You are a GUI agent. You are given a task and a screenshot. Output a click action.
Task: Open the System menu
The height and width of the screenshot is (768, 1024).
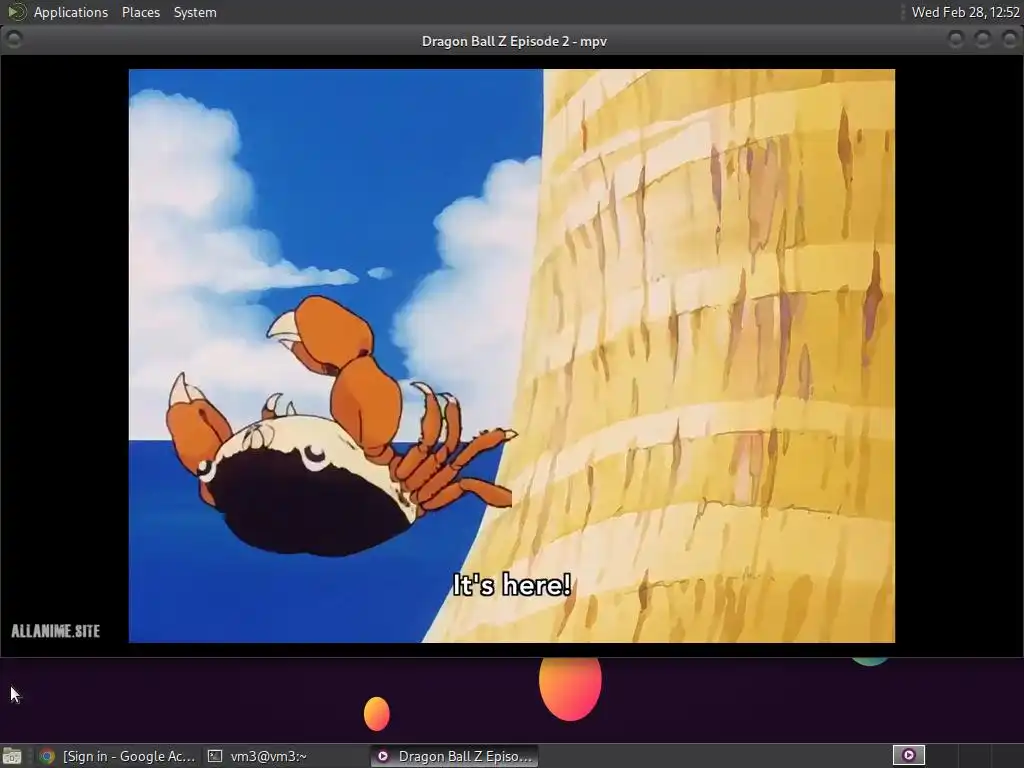[195, 12]
